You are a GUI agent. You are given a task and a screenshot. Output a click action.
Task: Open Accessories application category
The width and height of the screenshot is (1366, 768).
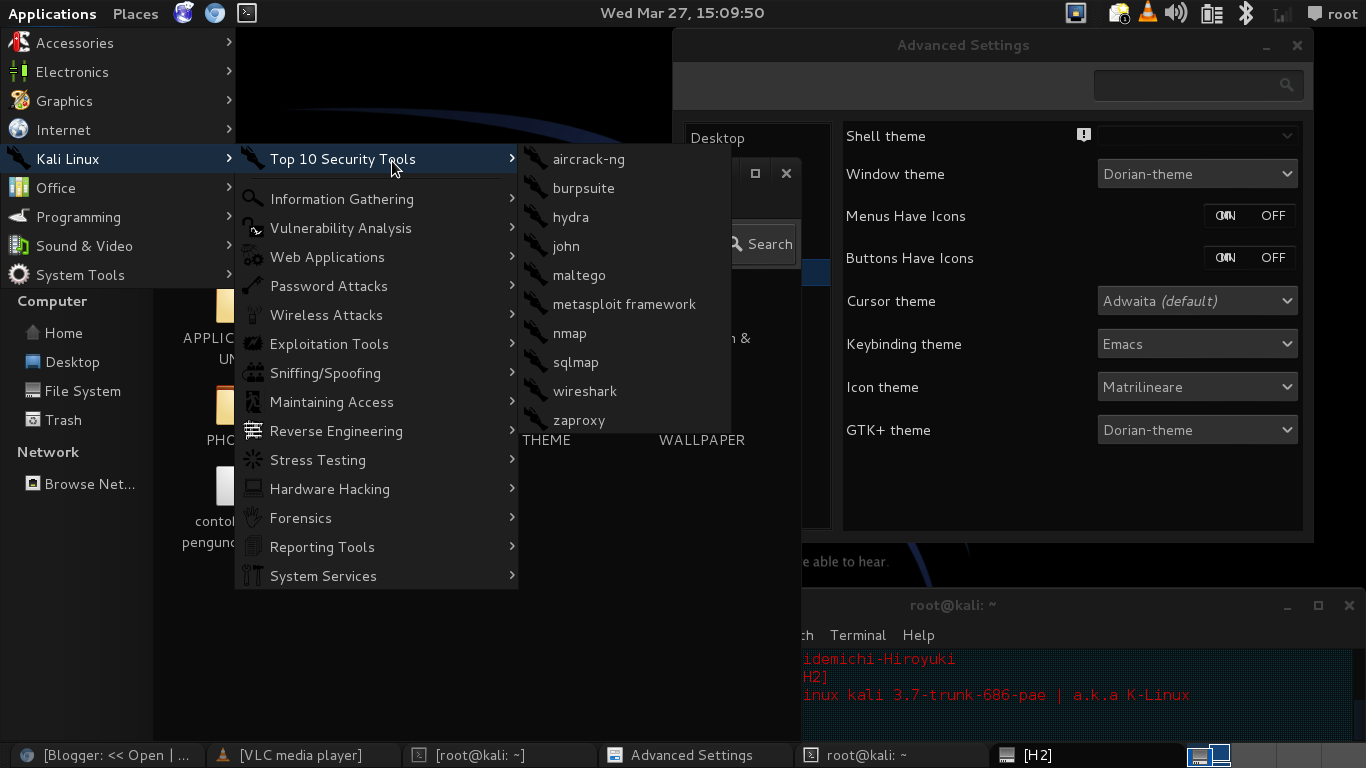coord(118,43)
